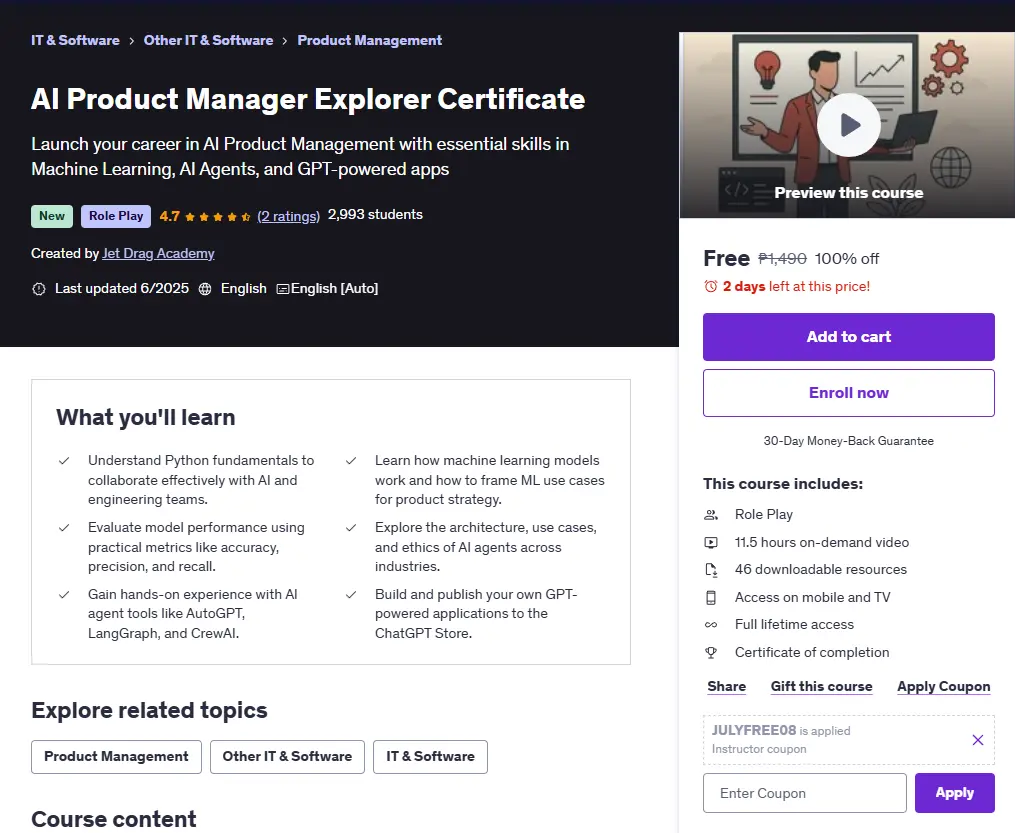Click the trophy certificate icon
1015x833 pixels.
coord(711,652)
